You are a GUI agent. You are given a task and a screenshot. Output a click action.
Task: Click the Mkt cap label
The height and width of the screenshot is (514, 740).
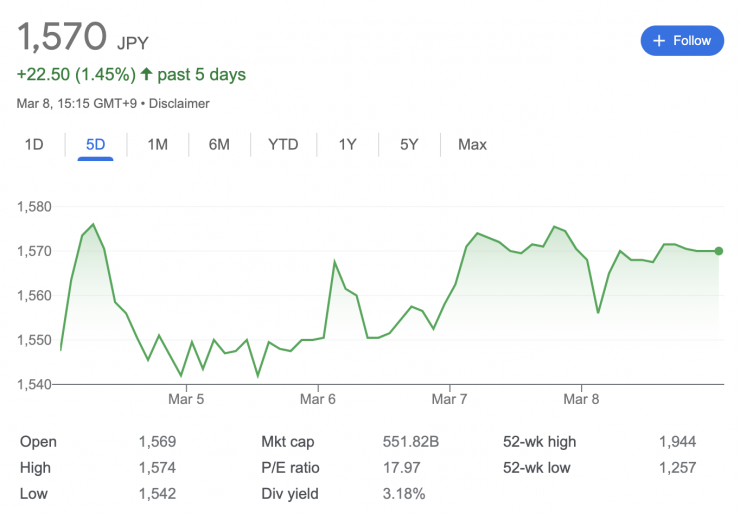[x=289, y=442]
